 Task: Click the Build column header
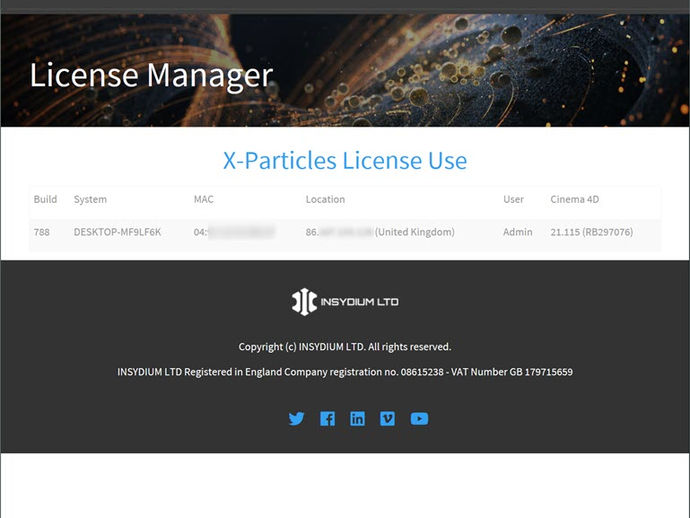click(45, 199)
